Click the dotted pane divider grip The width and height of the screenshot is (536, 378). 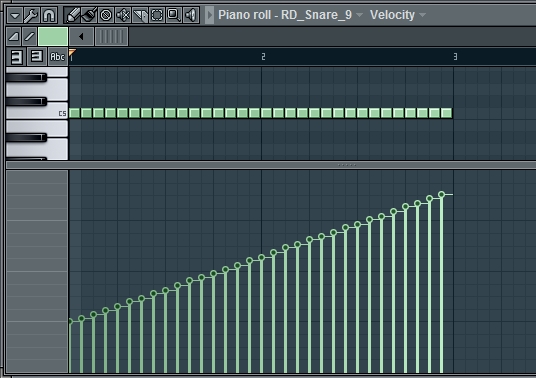pyautogui.click(x=347, y=165)
